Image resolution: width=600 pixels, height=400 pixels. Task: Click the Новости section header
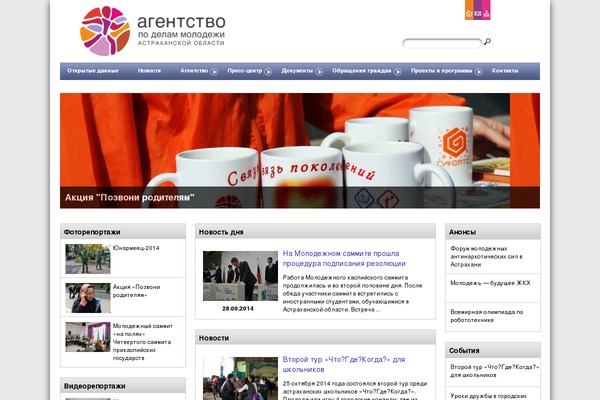coord(315,338)
